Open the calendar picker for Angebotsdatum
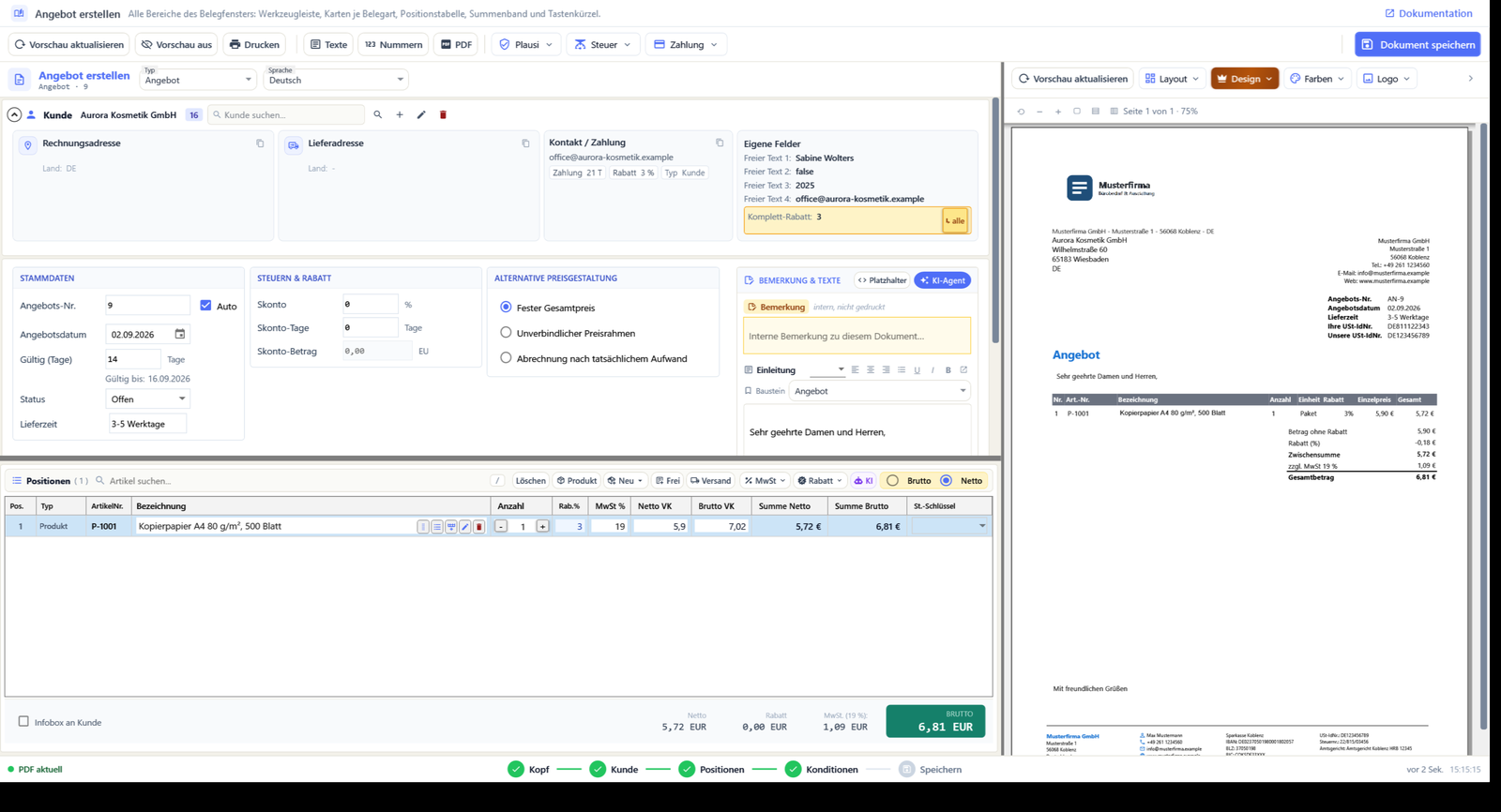The width and height of the screenshot is (1501, 812). point(180,334)
